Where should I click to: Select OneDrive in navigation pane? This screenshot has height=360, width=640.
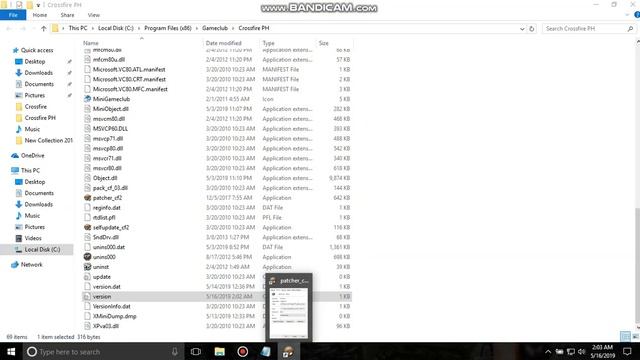click(32, 156)
